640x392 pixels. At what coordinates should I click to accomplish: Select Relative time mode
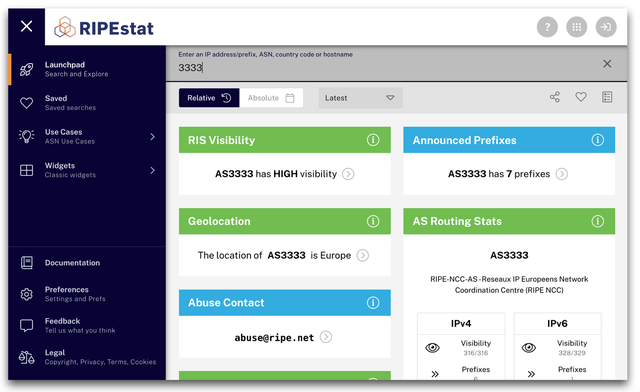(x=209, y=98)
